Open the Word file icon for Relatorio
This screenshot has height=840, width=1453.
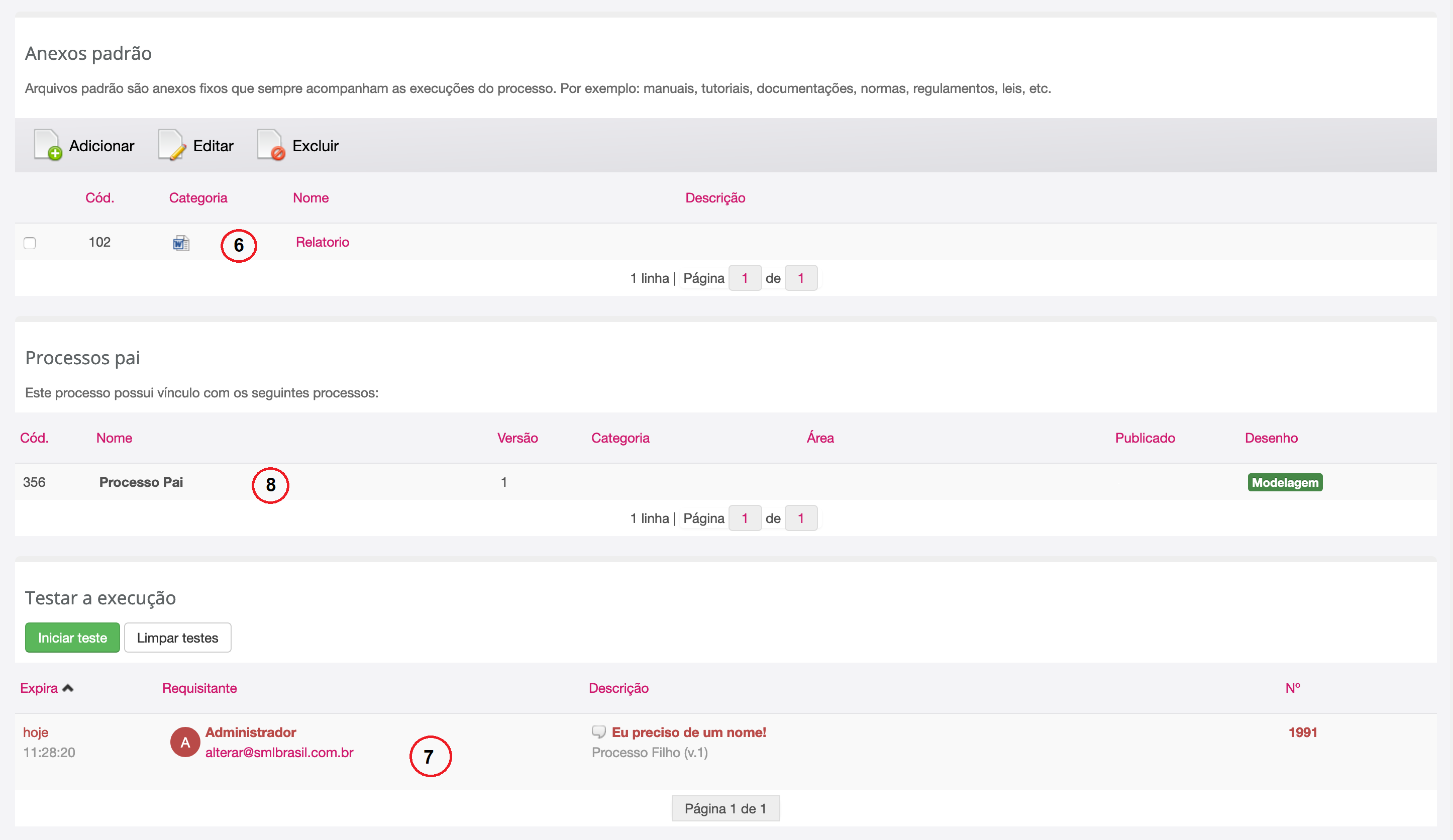181,243
